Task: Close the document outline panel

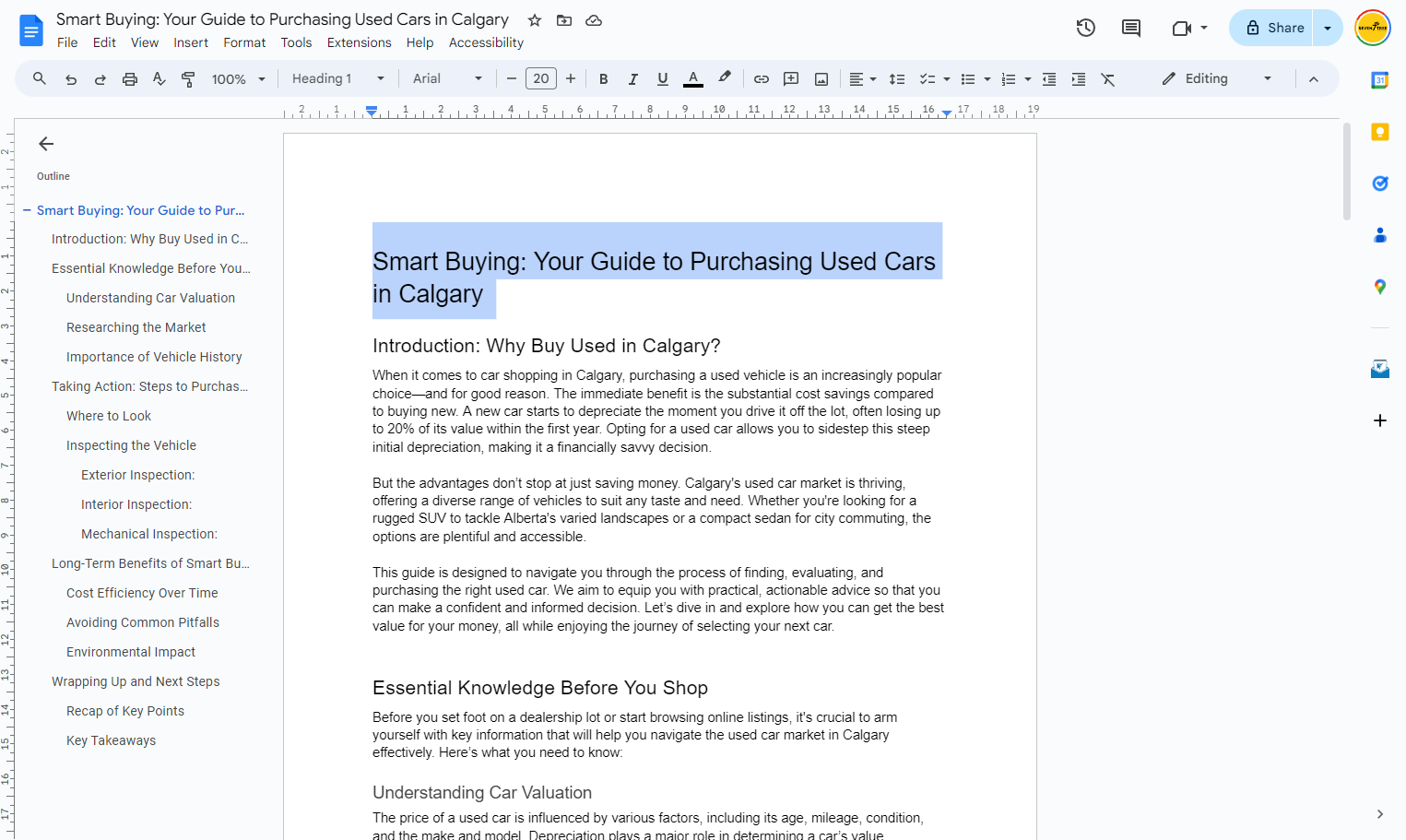Action: pyautogui.click(x=46, y=144)
